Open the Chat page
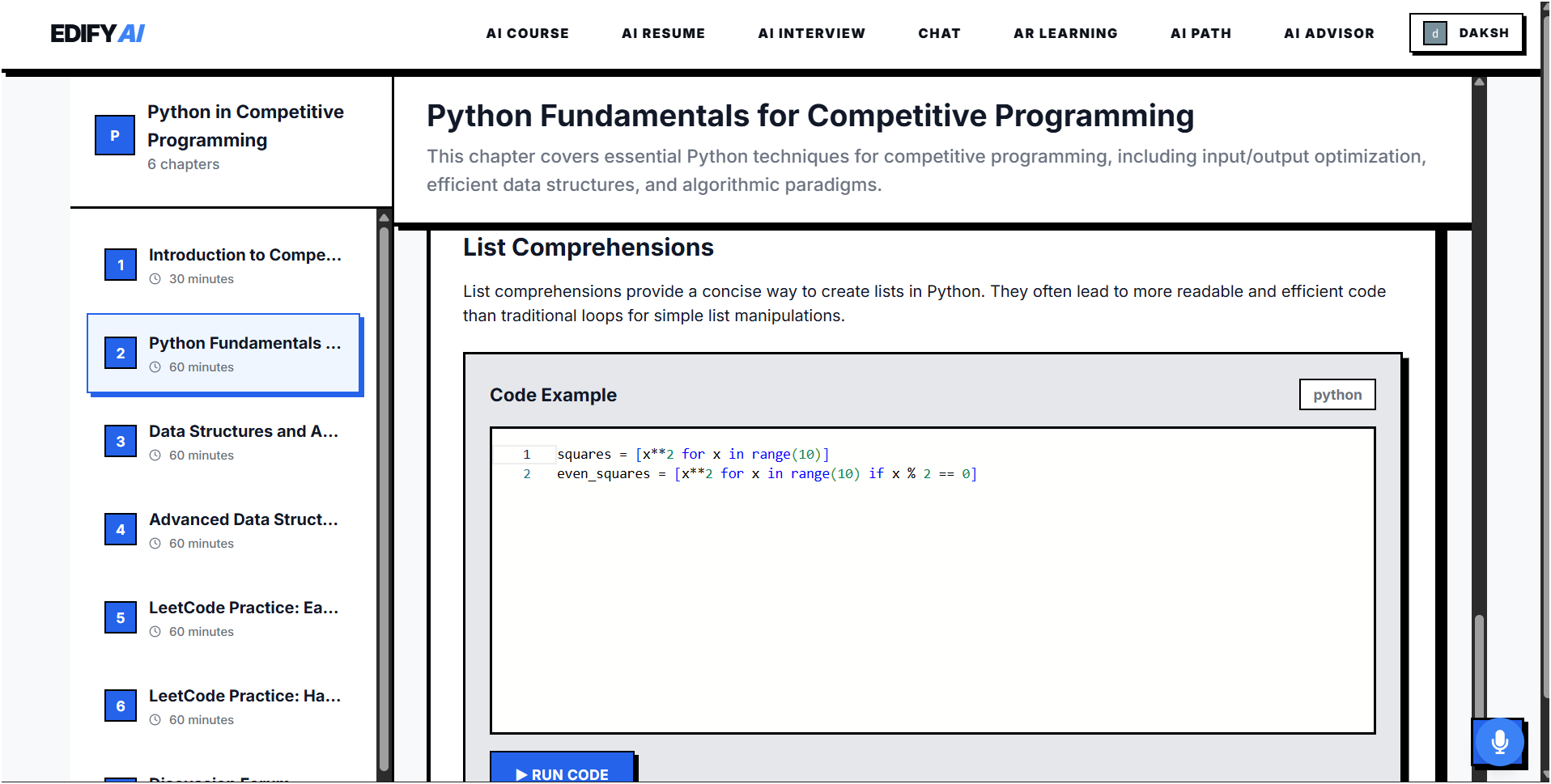1551x784 pixels. click(x=939, y=33)
